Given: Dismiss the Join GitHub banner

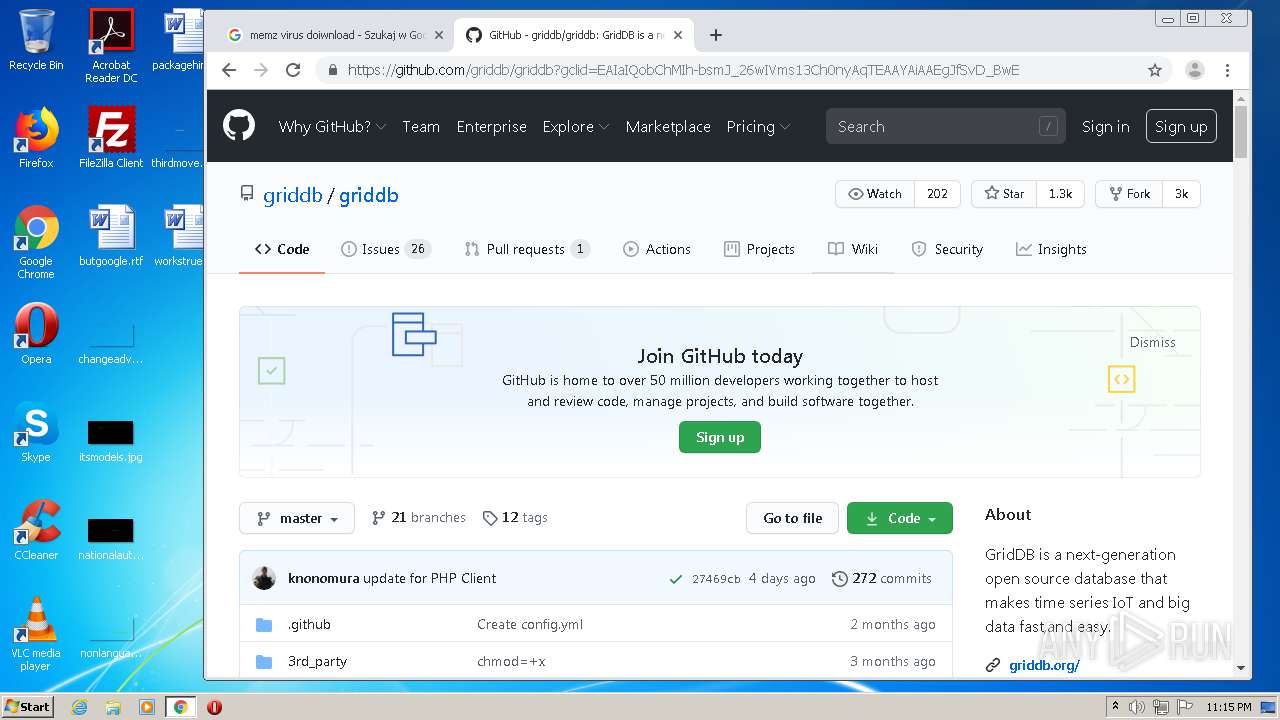Looking at the screenshot, I should click(x=1152, y=342).
